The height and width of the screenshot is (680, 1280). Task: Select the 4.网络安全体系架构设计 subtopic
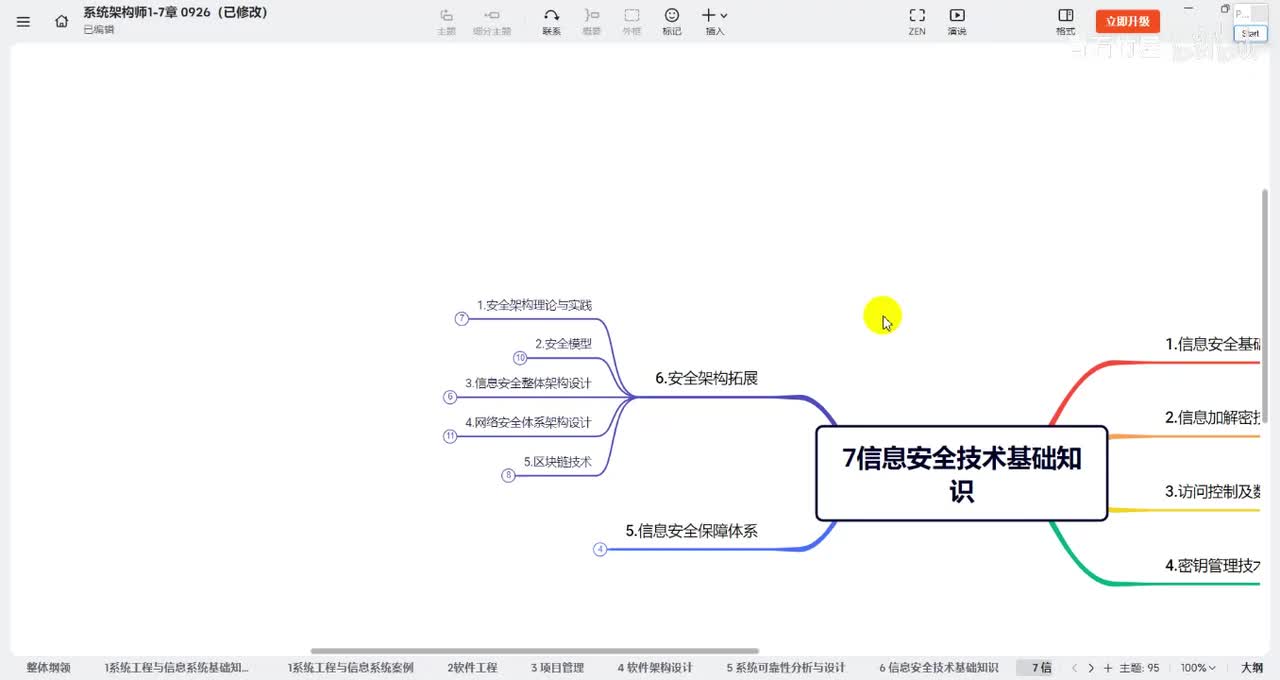528,422
